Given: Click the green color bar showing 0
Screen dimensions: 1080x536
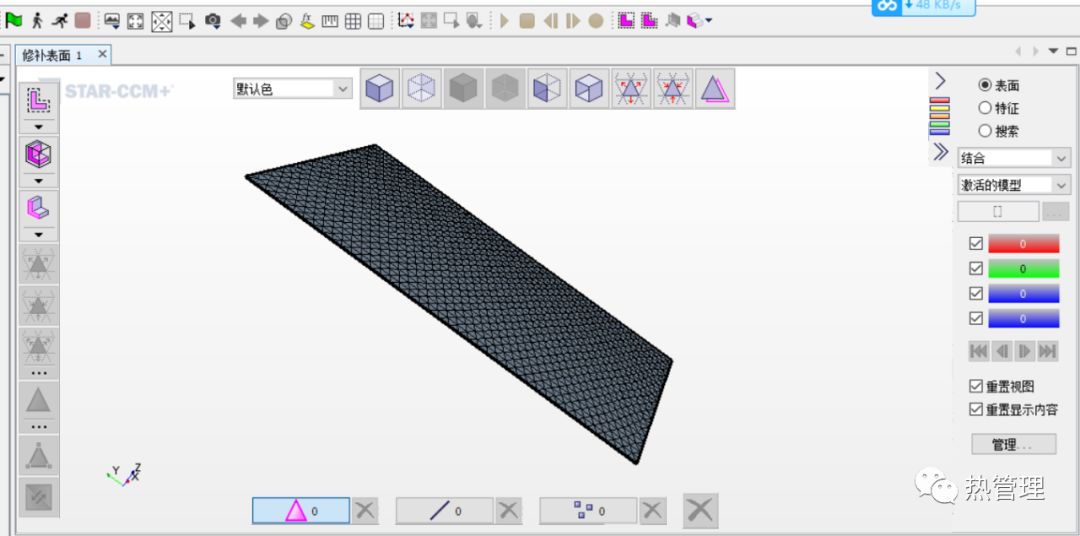Looking at the screenshot, I should click(x=1024, y=269).
